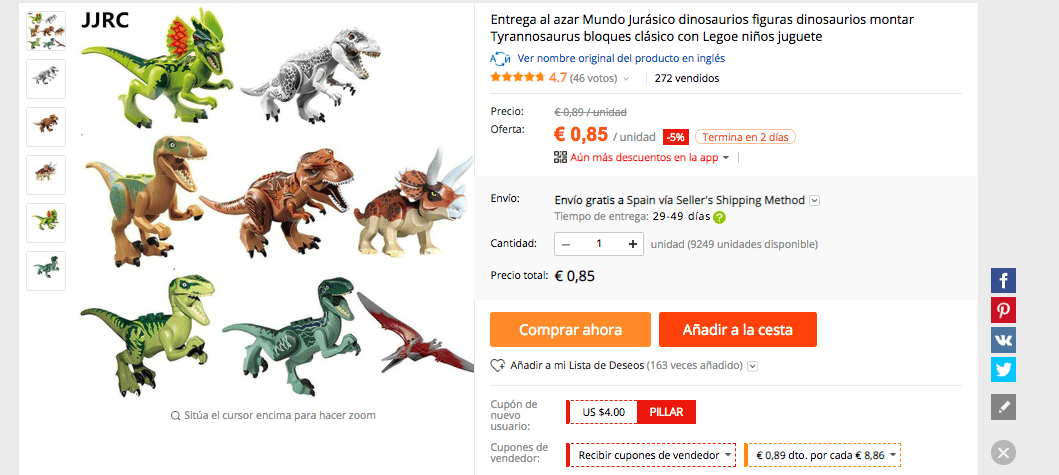Click the QR code app discounts icon
1059x475 pixels.
pos(560,157)
